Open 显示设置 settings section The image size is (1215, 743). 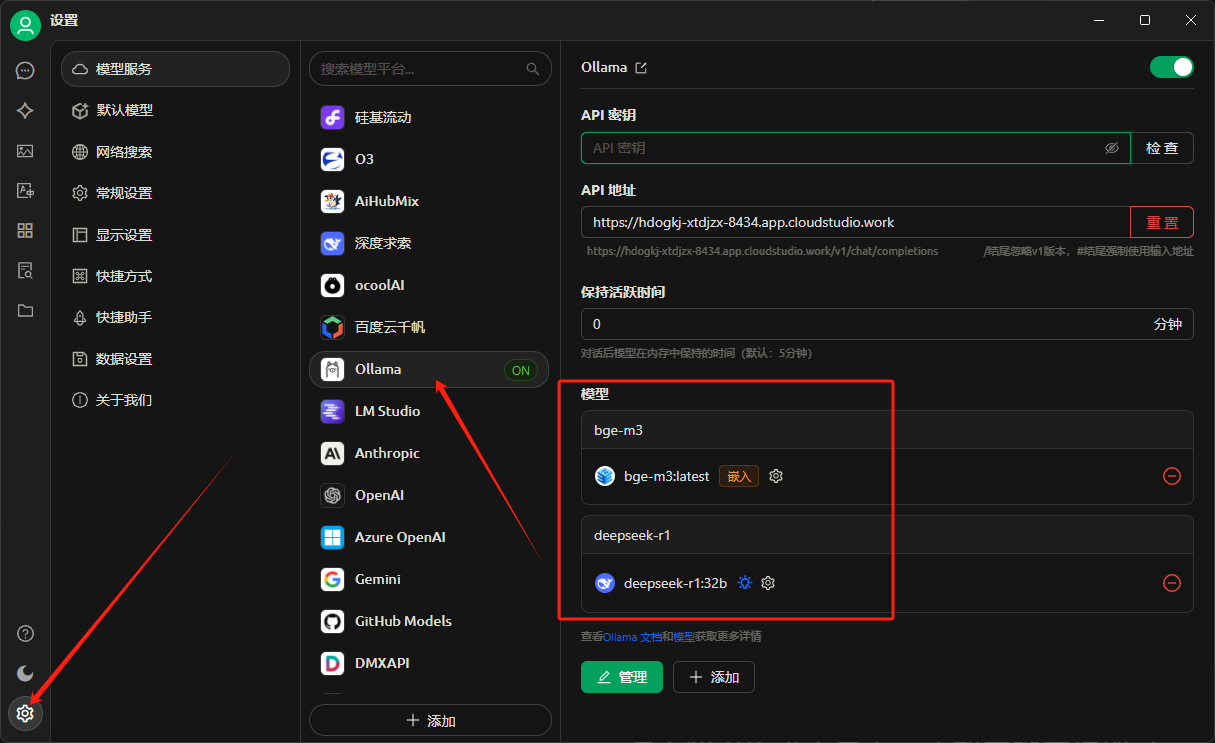point(175,235)
